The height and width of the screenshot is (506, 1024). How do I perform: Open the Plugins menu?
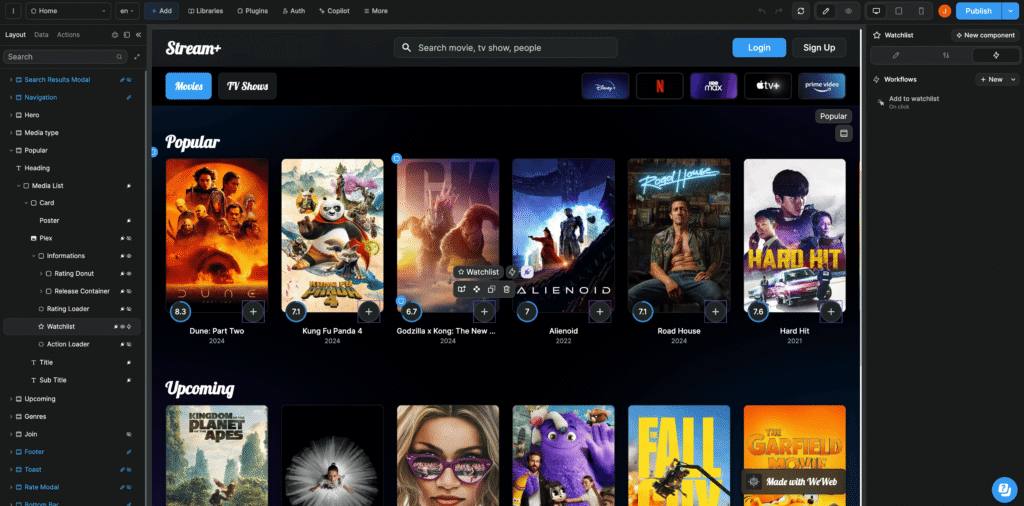pos(252,11)
